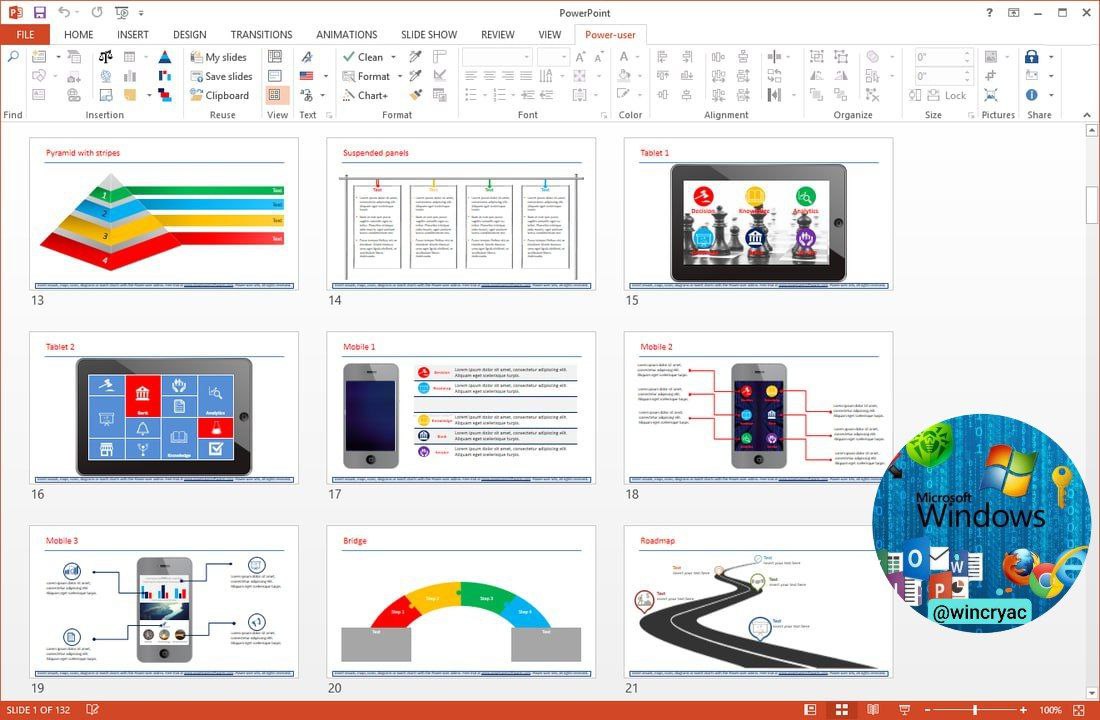This screenshot has height=720, width=1100.
Task: Switch to Normal view in status bar
Action: click(810, 710)
